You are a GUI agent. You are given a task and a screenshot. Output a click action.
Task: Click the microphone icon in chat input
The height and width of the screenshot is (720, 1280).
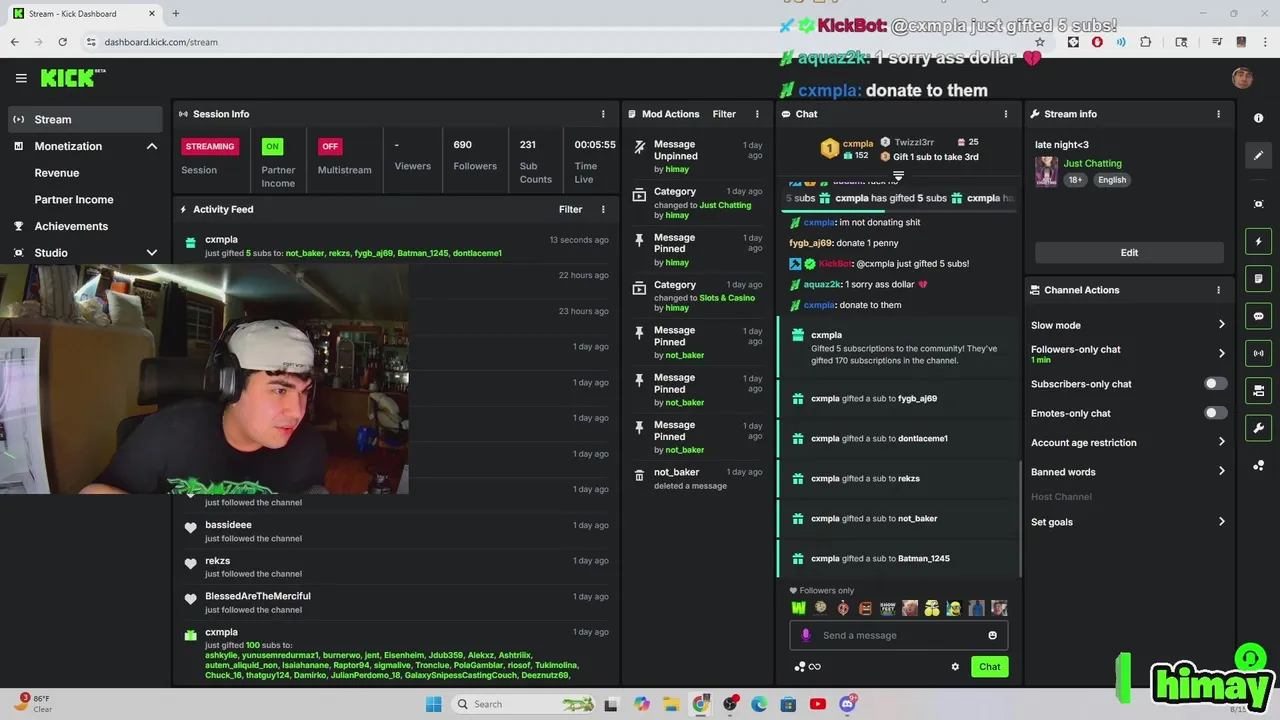coord(806,635)
